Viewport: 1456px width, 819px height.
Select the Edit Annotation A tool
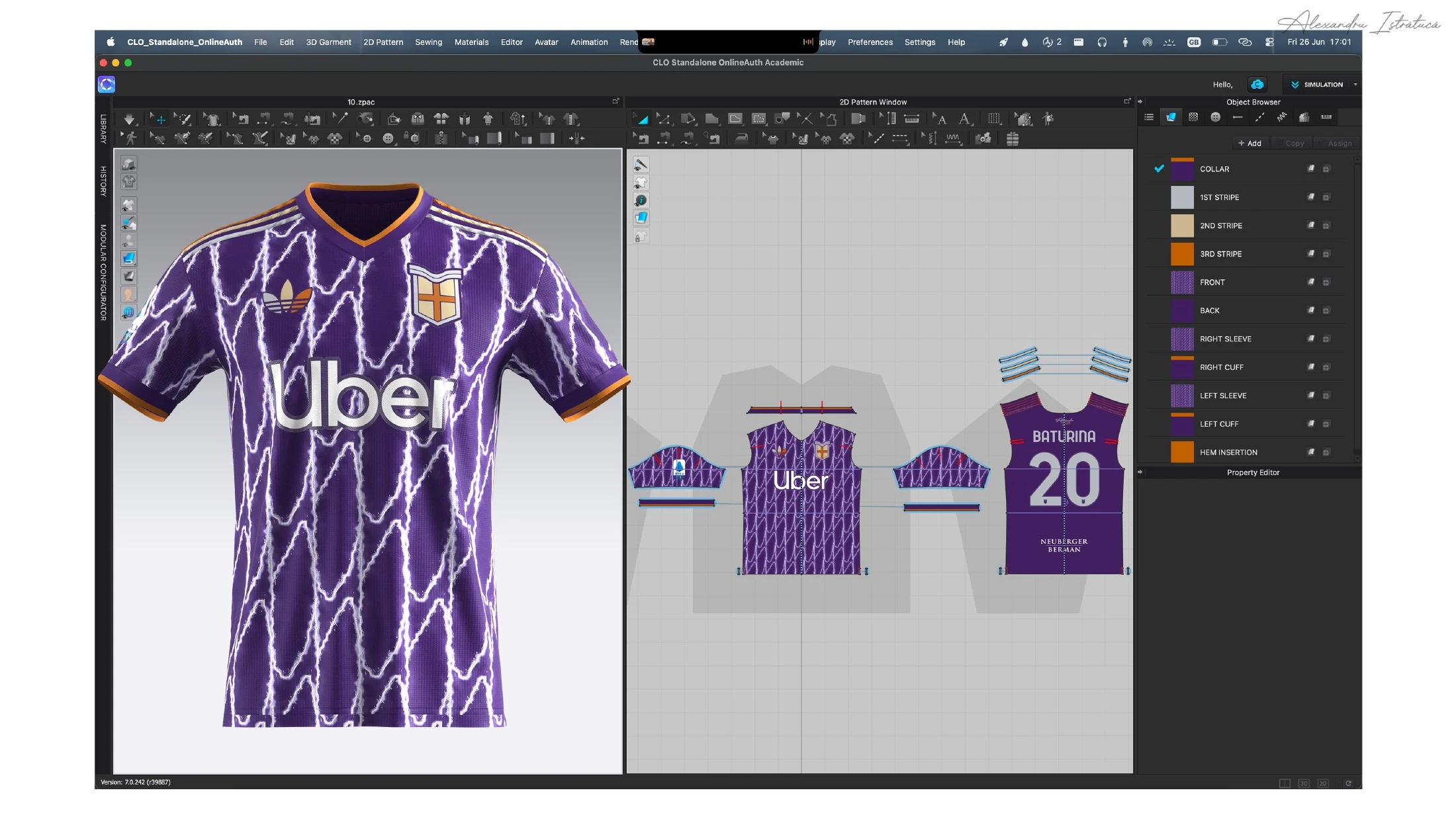(x=940, y=119)
